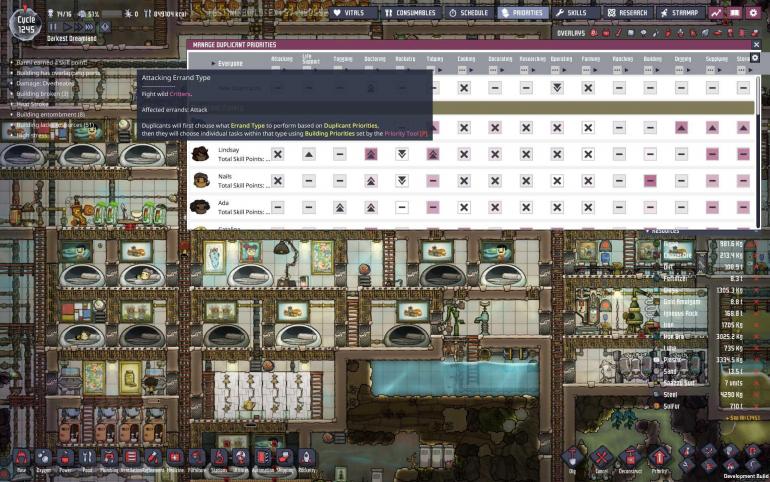Pause the game simulation

54,27
